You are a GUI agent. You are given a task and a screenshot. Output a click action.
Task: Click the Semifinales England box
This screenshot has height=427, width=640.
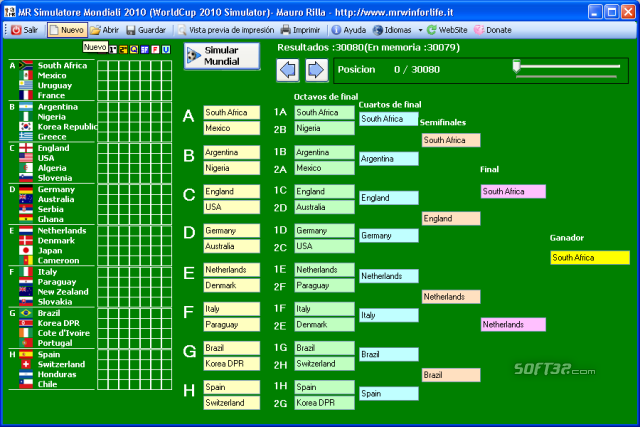pos(451,218)
